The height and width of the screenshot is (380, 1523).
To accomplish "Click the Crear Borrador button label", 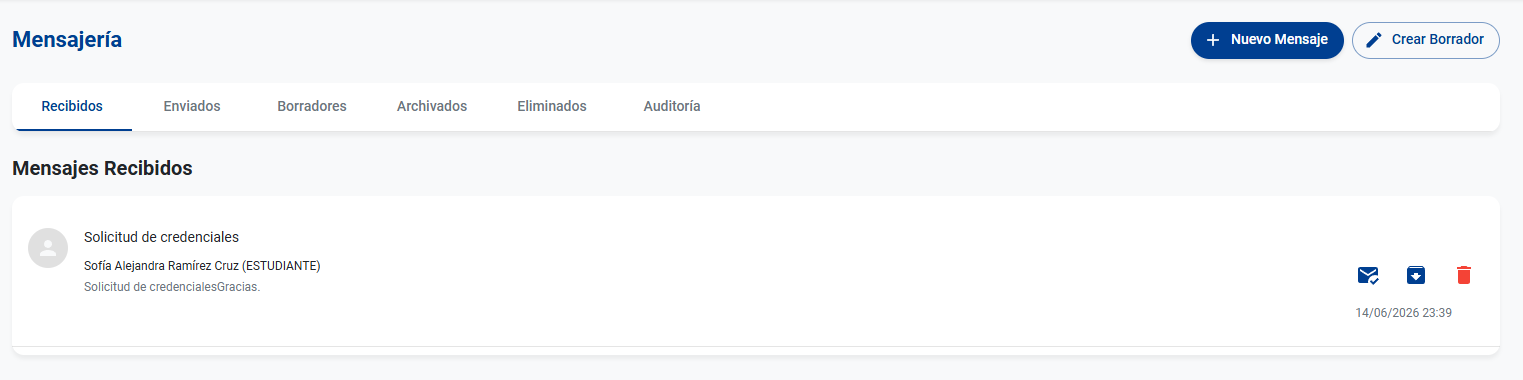I will tap(1438, 40).
